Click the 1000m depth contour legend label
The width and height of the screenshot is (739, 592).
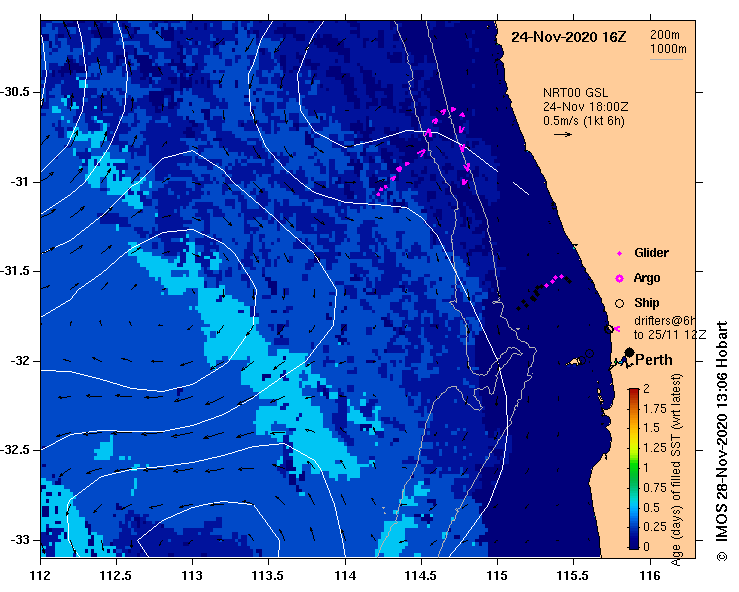668,49
